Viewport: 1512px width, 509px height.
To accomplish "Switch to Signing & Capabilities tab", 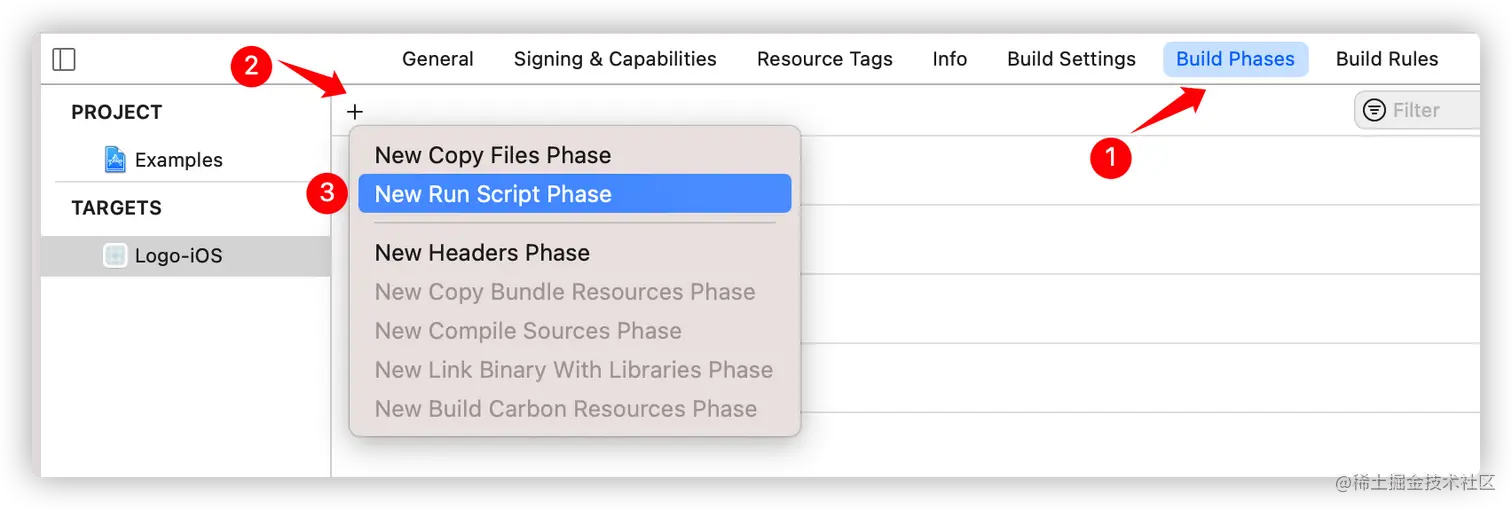I will click(x=615, y=59).
